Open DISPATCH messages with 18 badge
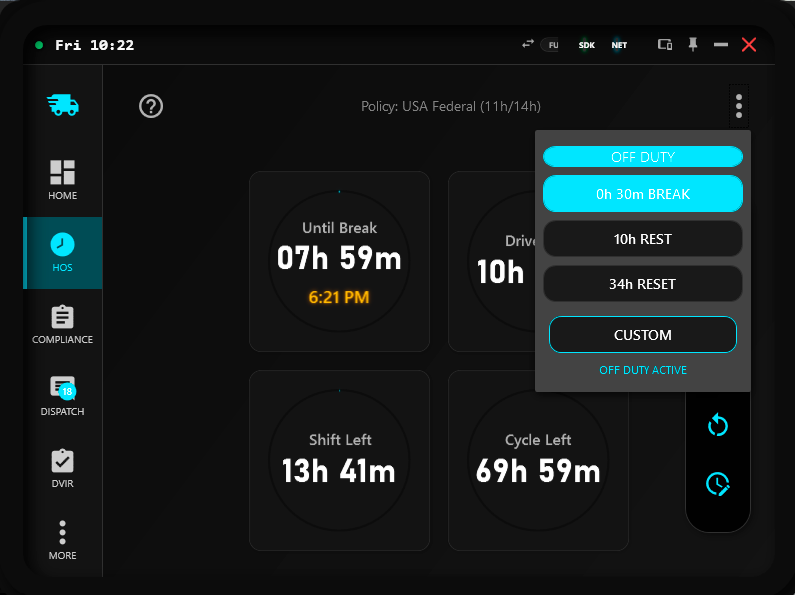The width and height of the screenshot is (795, 595). (62, 396)
